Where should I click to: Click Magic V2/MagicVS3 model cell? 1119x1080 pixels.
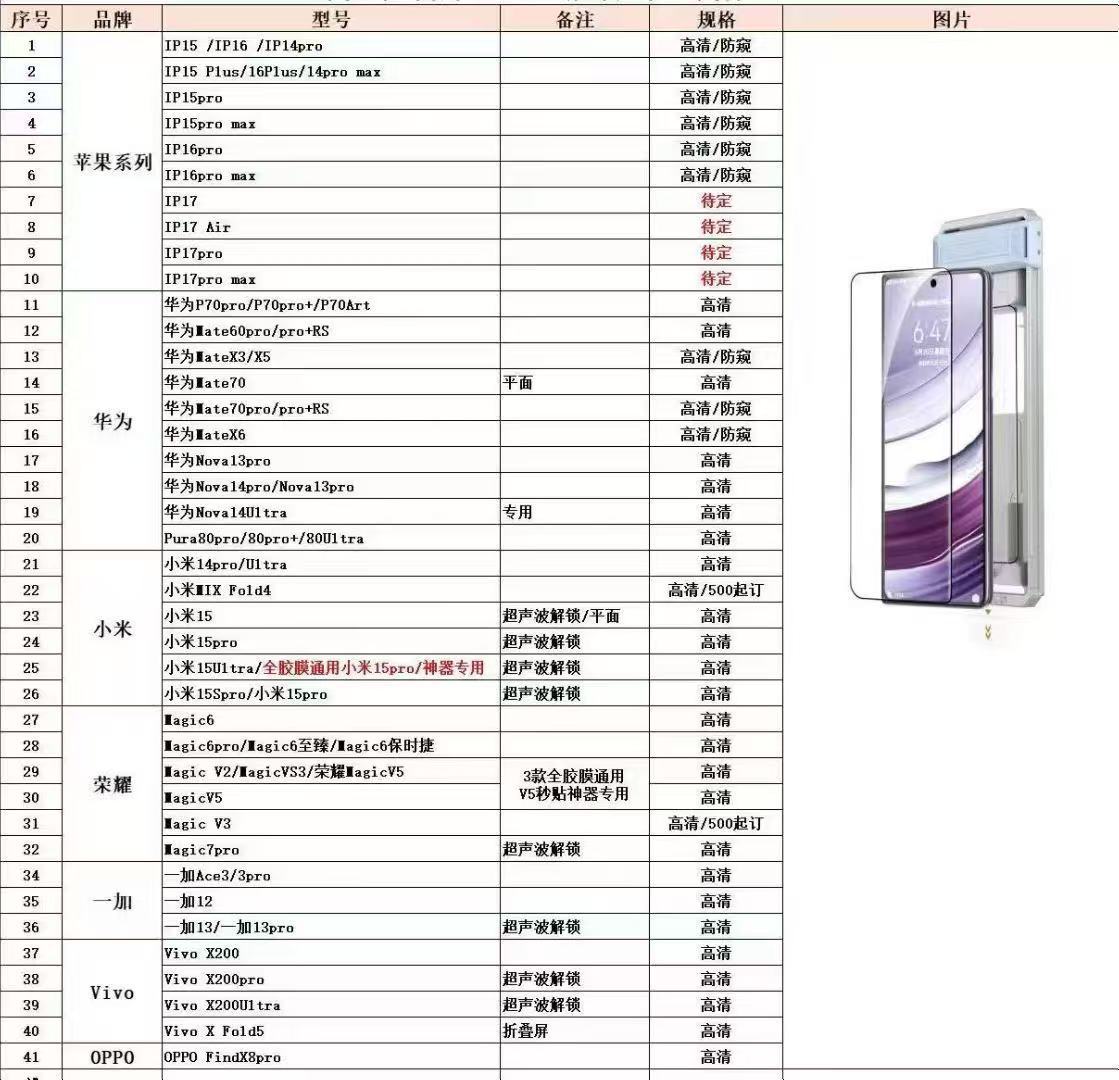pyautogui.click(x=331, y=772)
